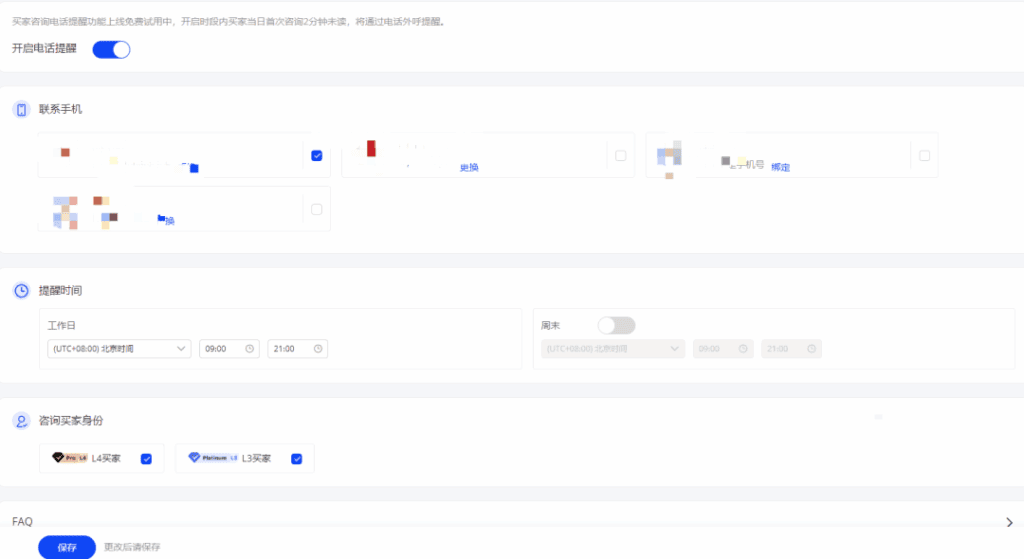This screenshot has height=559, width=1024.
Task: Click the phone icon beside 联系手机
Action: (21, 109)
